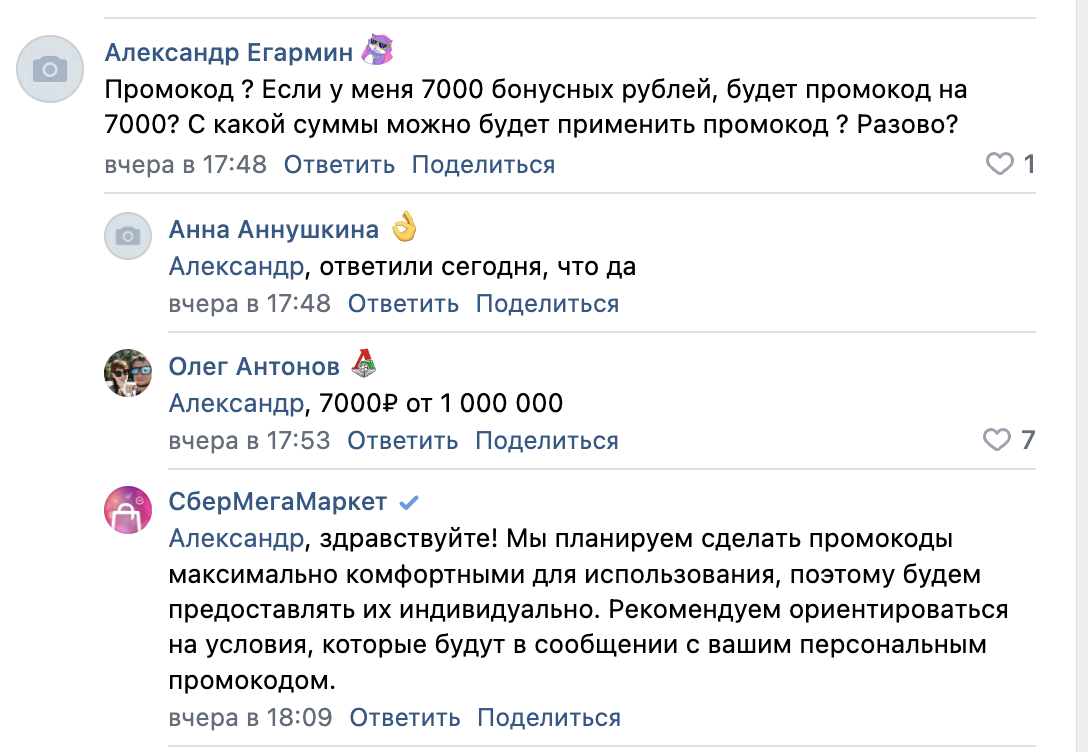
Task: Open Александр Егармин's profile via name
Action: pos(229,52)
